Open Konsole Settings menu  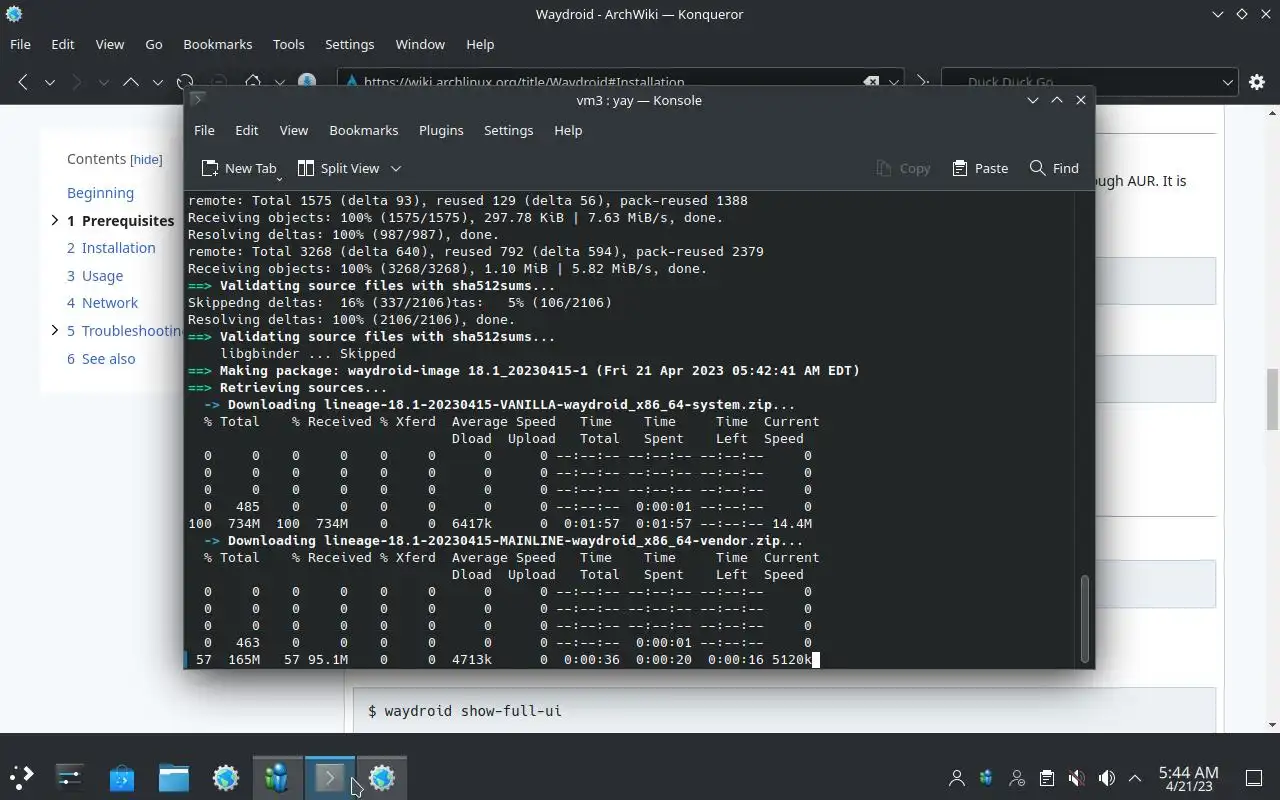(x=508, y=130)
